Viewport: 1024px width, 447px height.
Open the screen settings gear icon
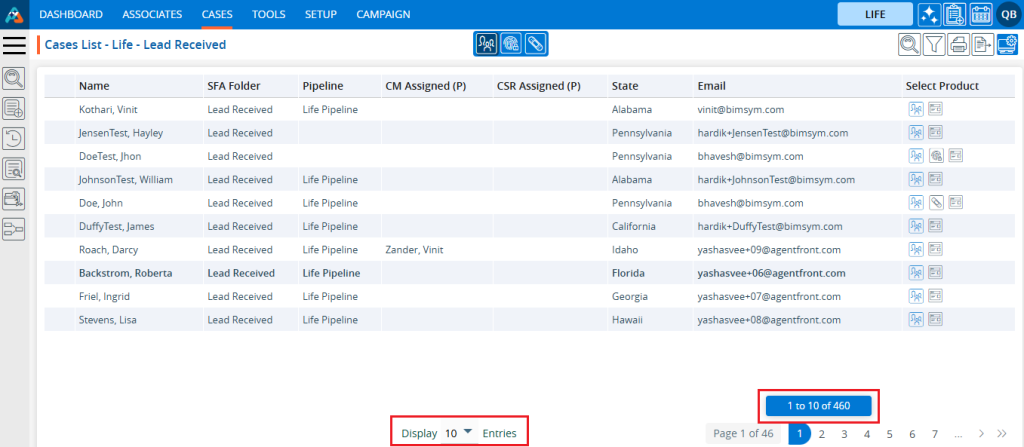[1008, 44]
